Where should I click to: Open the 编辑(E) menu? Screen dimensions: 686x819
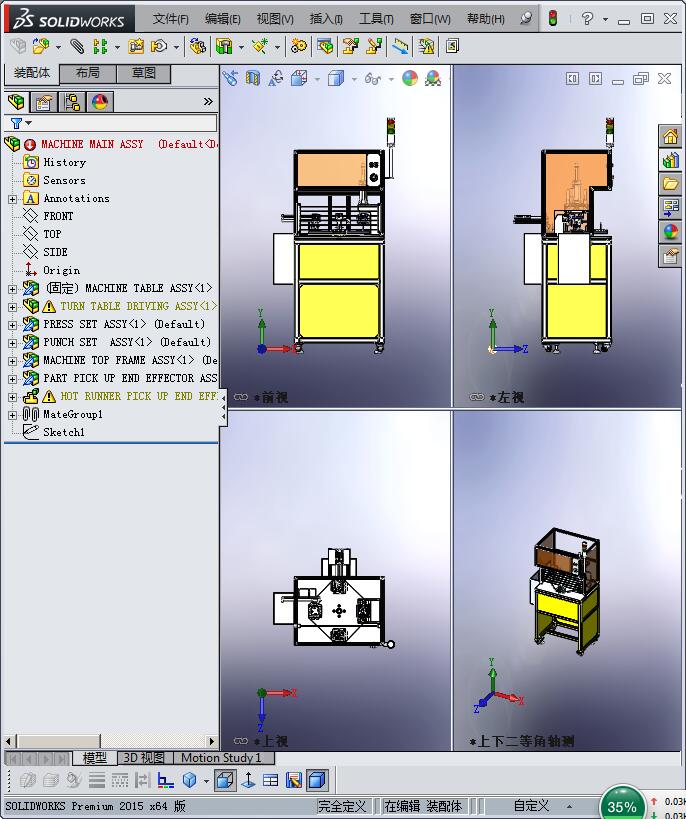[x=223, y=19]
